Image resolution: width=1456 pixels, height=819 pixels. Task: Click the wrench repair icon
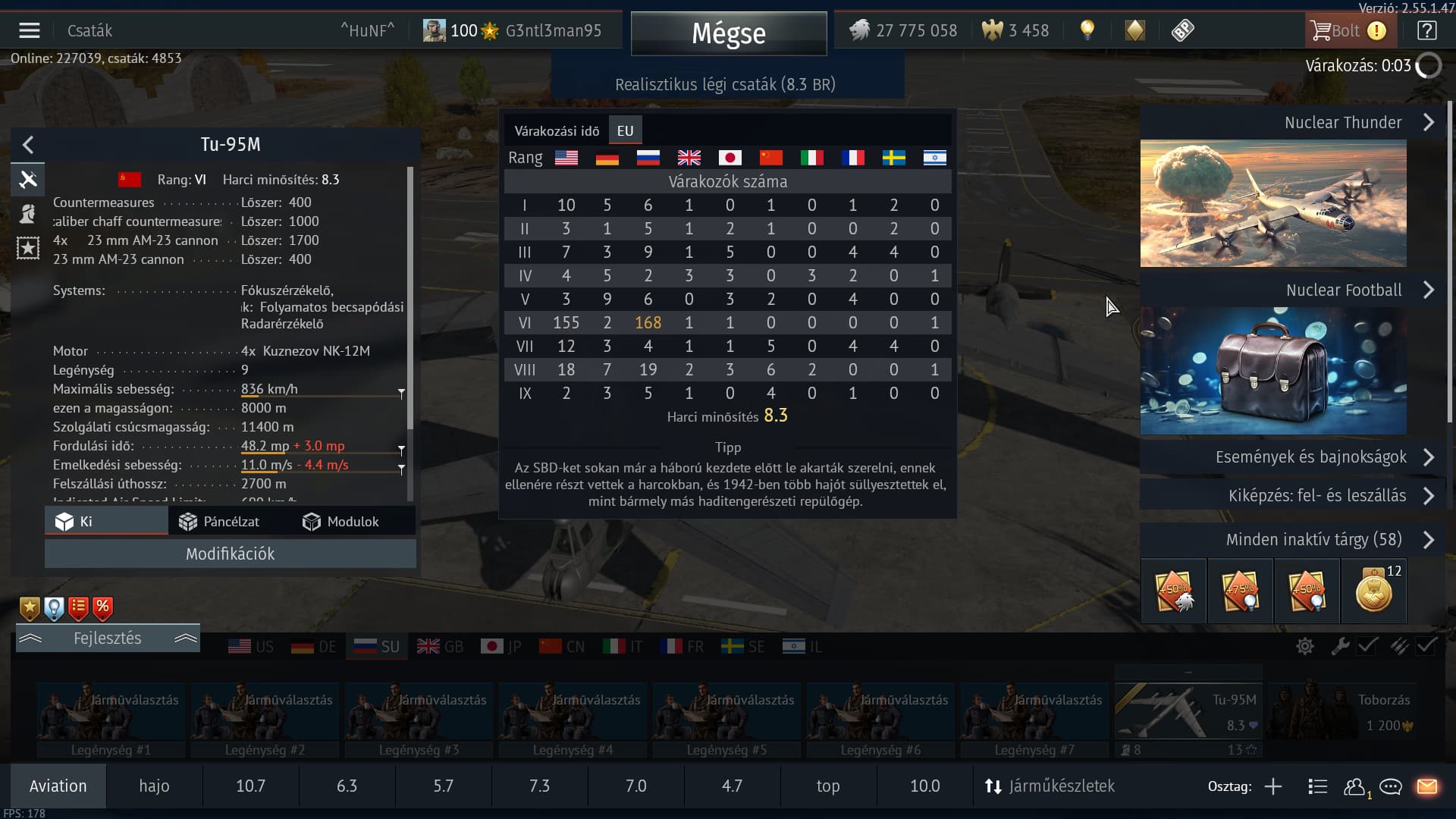(1340, 646)
